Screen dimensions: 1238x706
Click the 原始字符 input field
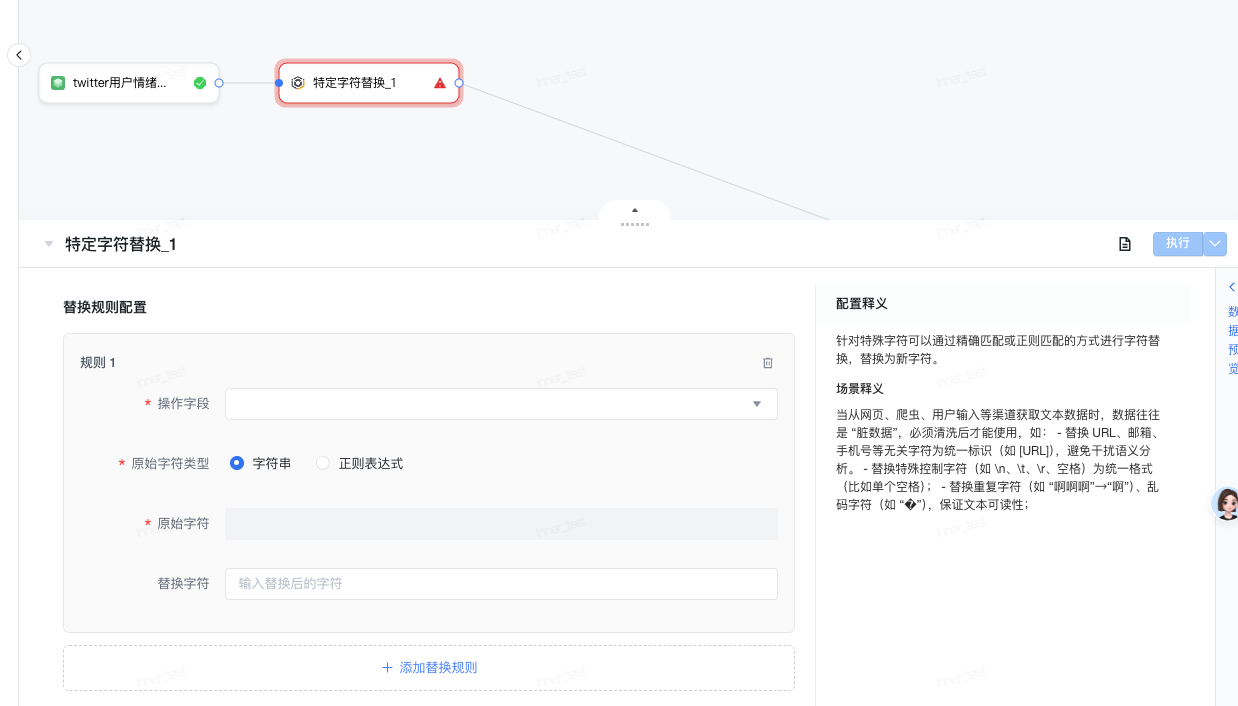[x=501, y=524]
